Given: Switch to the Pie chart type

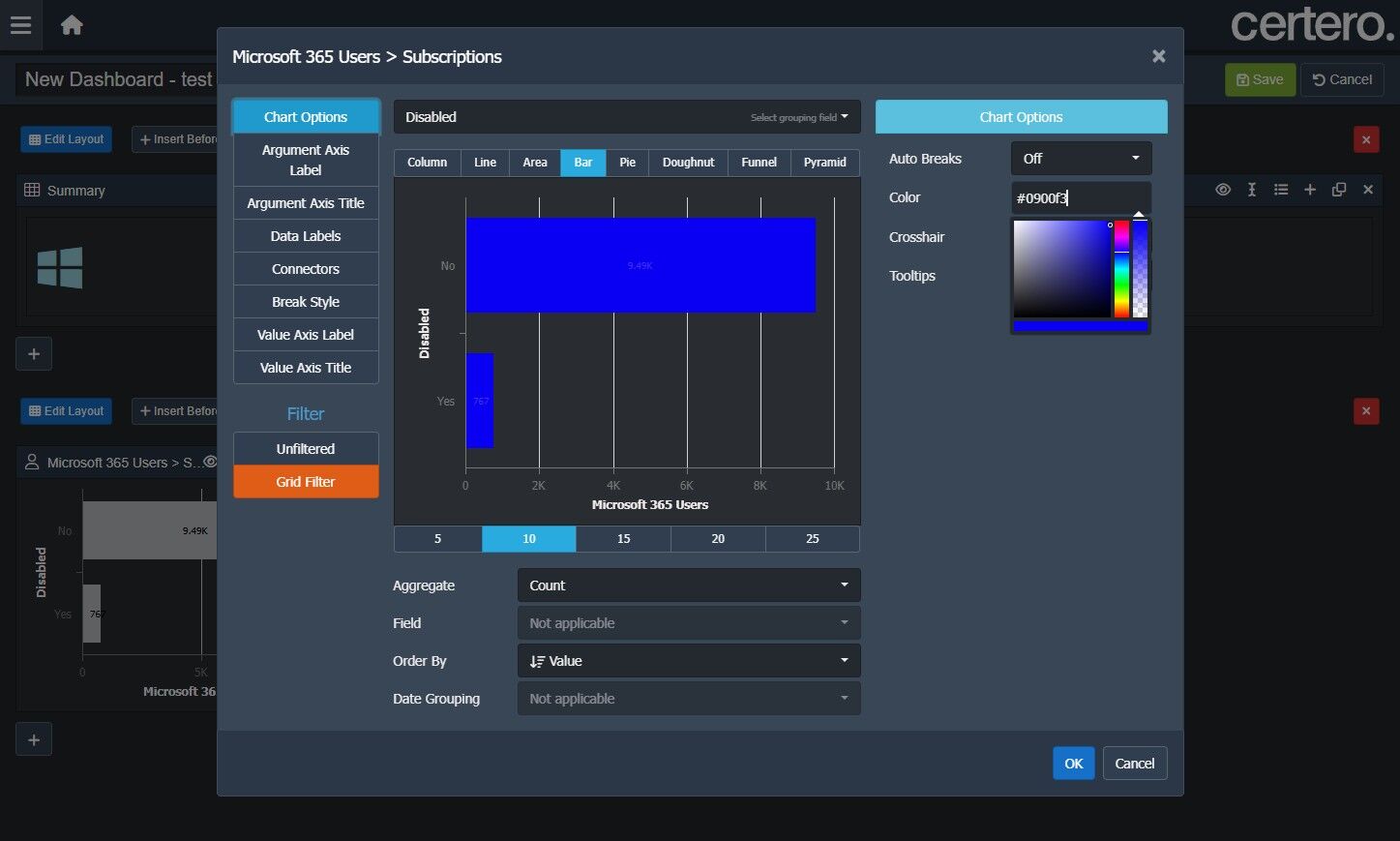Looking at the screenshot, I should click(x=627, y=163).
